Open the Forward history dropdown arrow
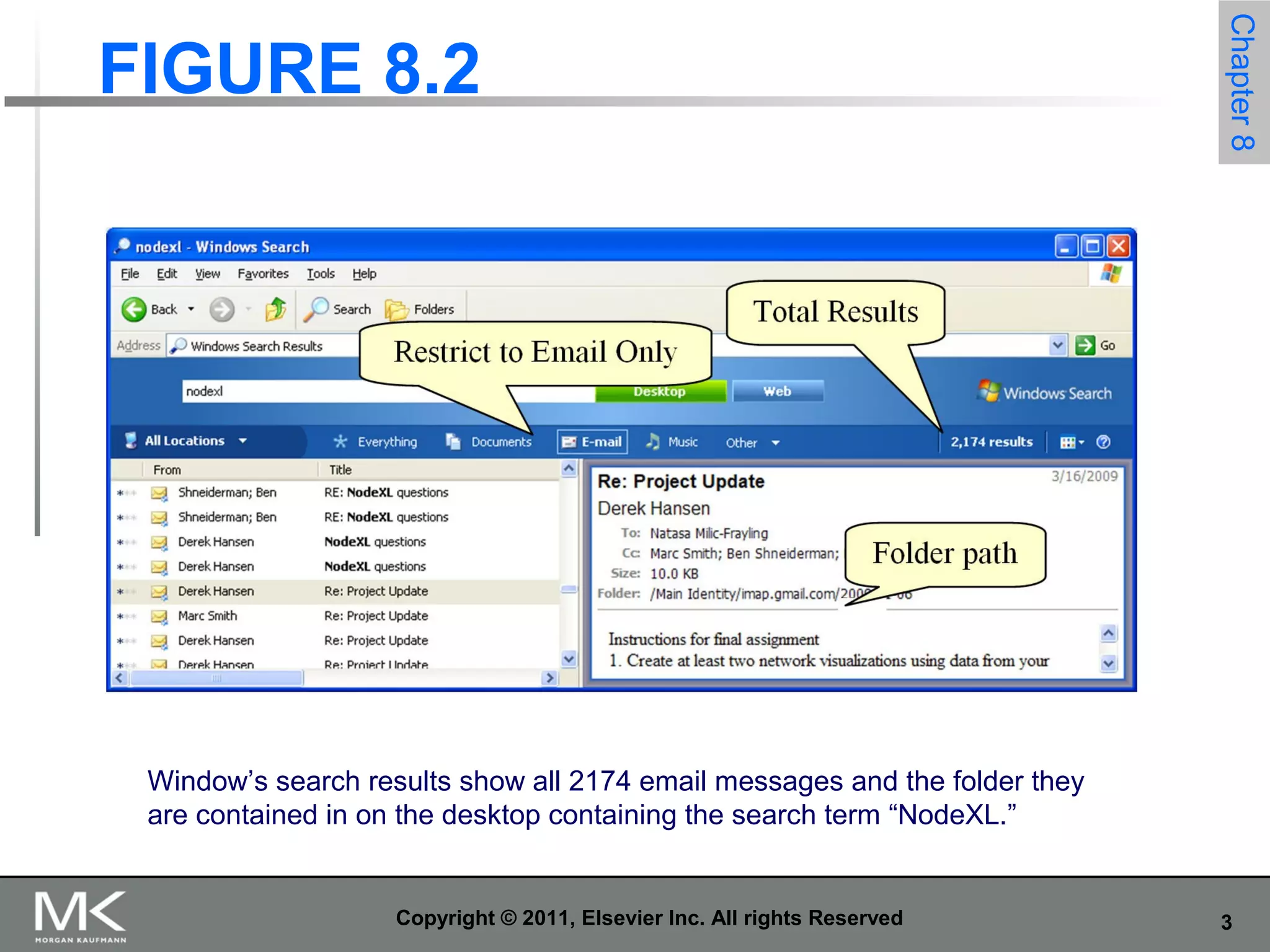1270x952 pixels. coord(248,309)
